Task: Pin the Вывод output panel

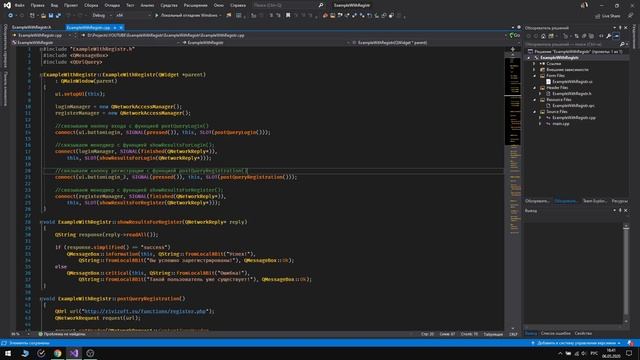Action: point(620,211)
